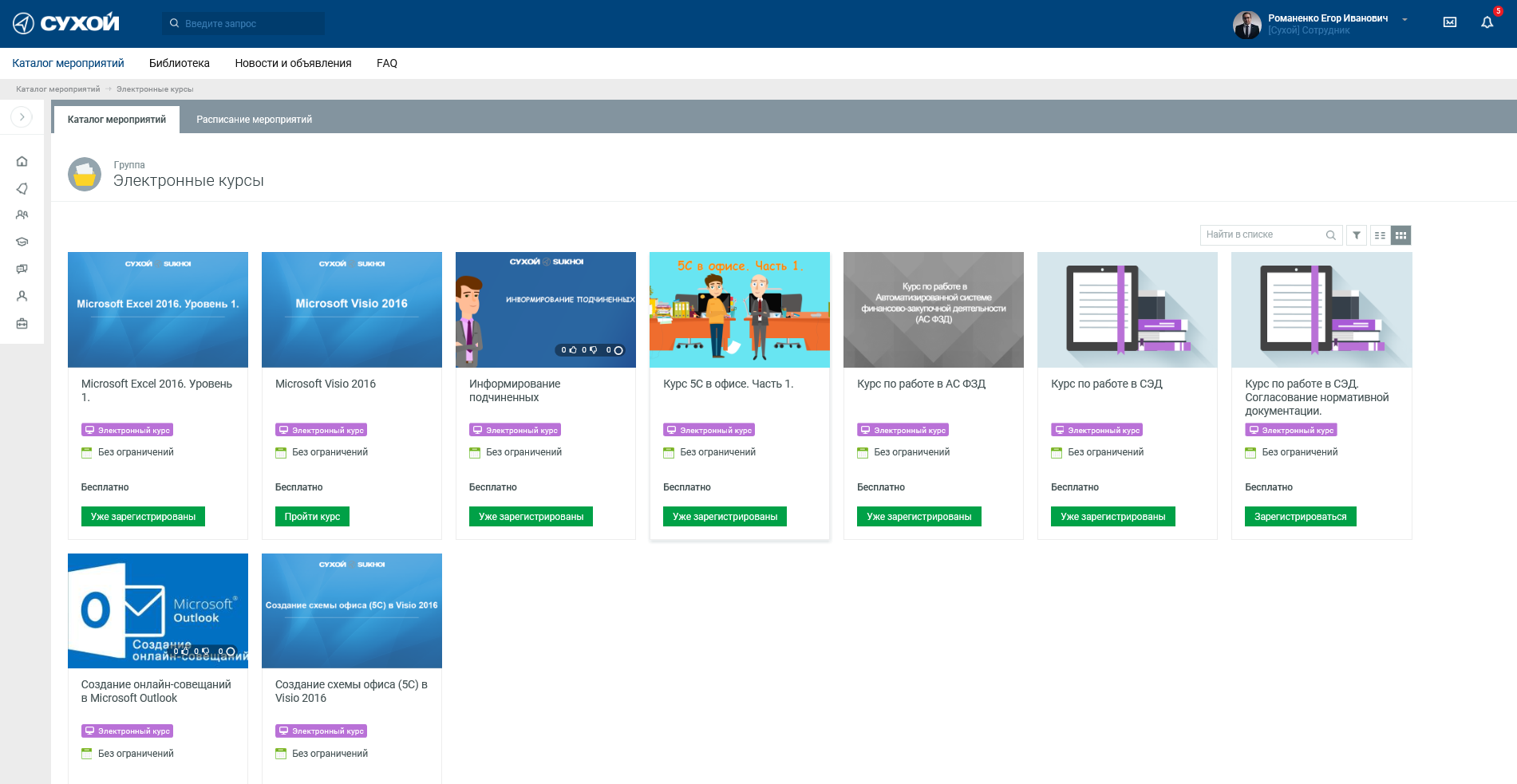Click Курс по работе в СЭД title
This screenshot has height=784, width=1517.
pos(1107,384)
